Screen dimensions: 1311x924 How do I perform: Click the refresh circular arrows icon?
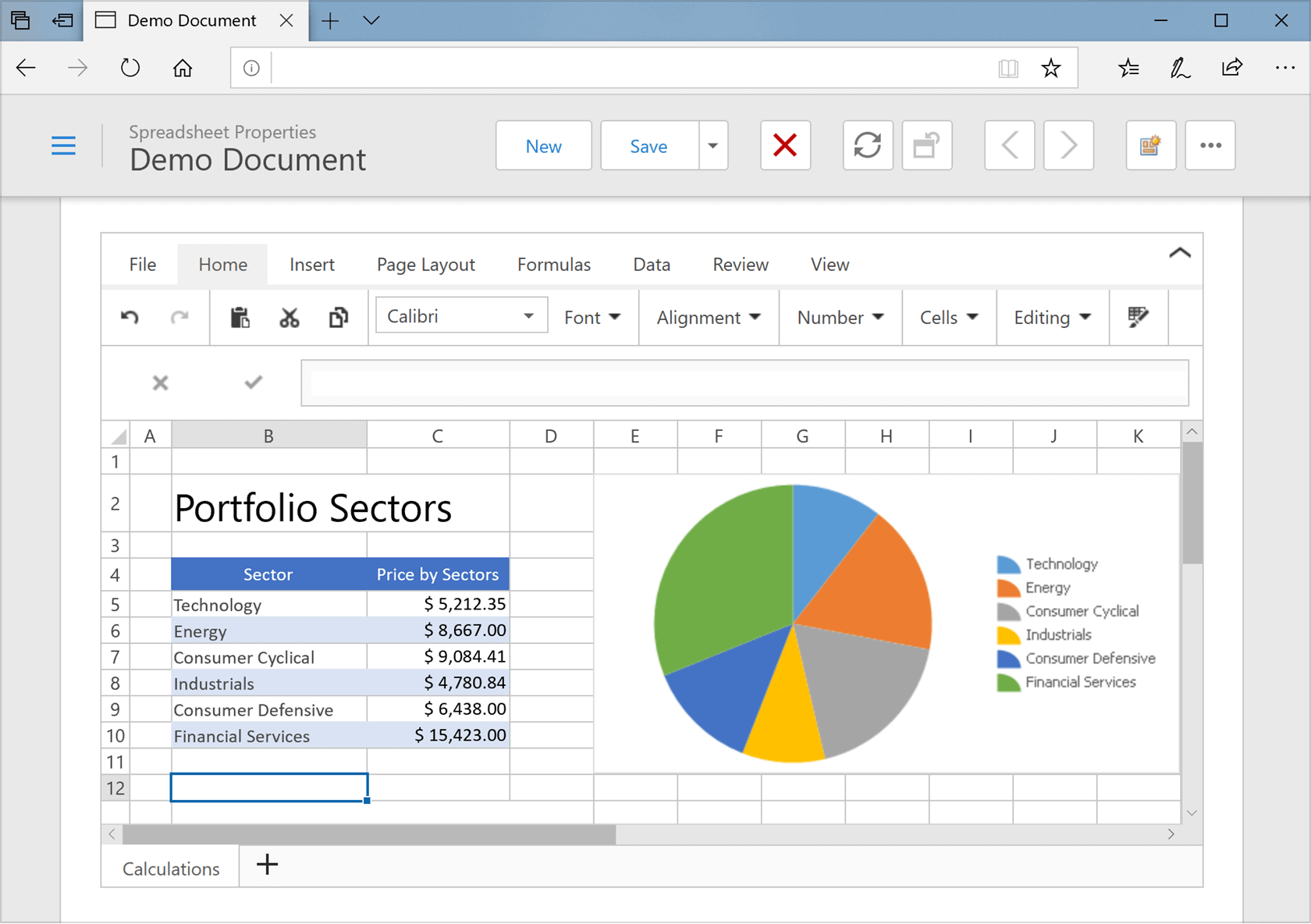867,145
